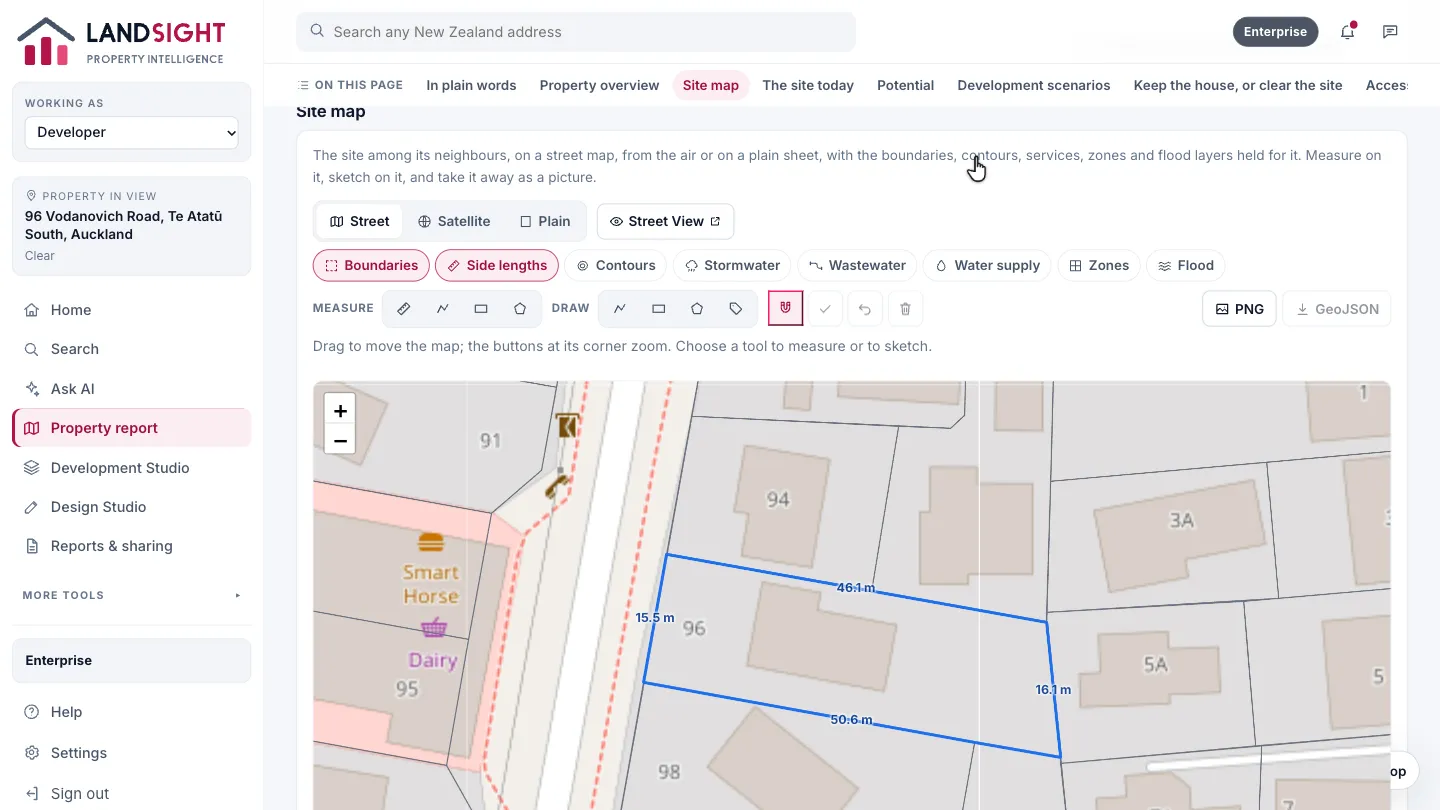Open the messages chat icon
This screenshot has width=1440, height=810.
pos(1390,32)
